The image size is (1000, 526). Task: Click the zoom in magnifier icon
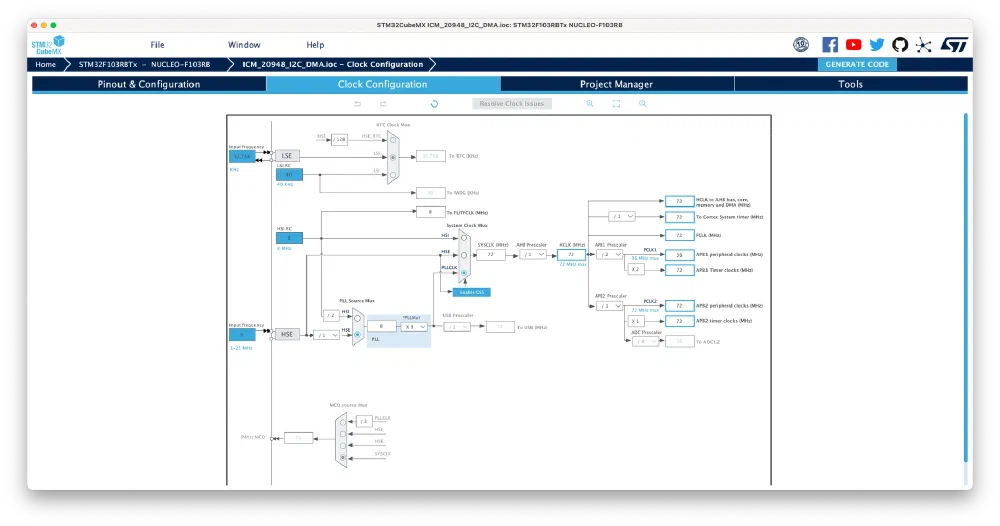[x=590, y=104]
